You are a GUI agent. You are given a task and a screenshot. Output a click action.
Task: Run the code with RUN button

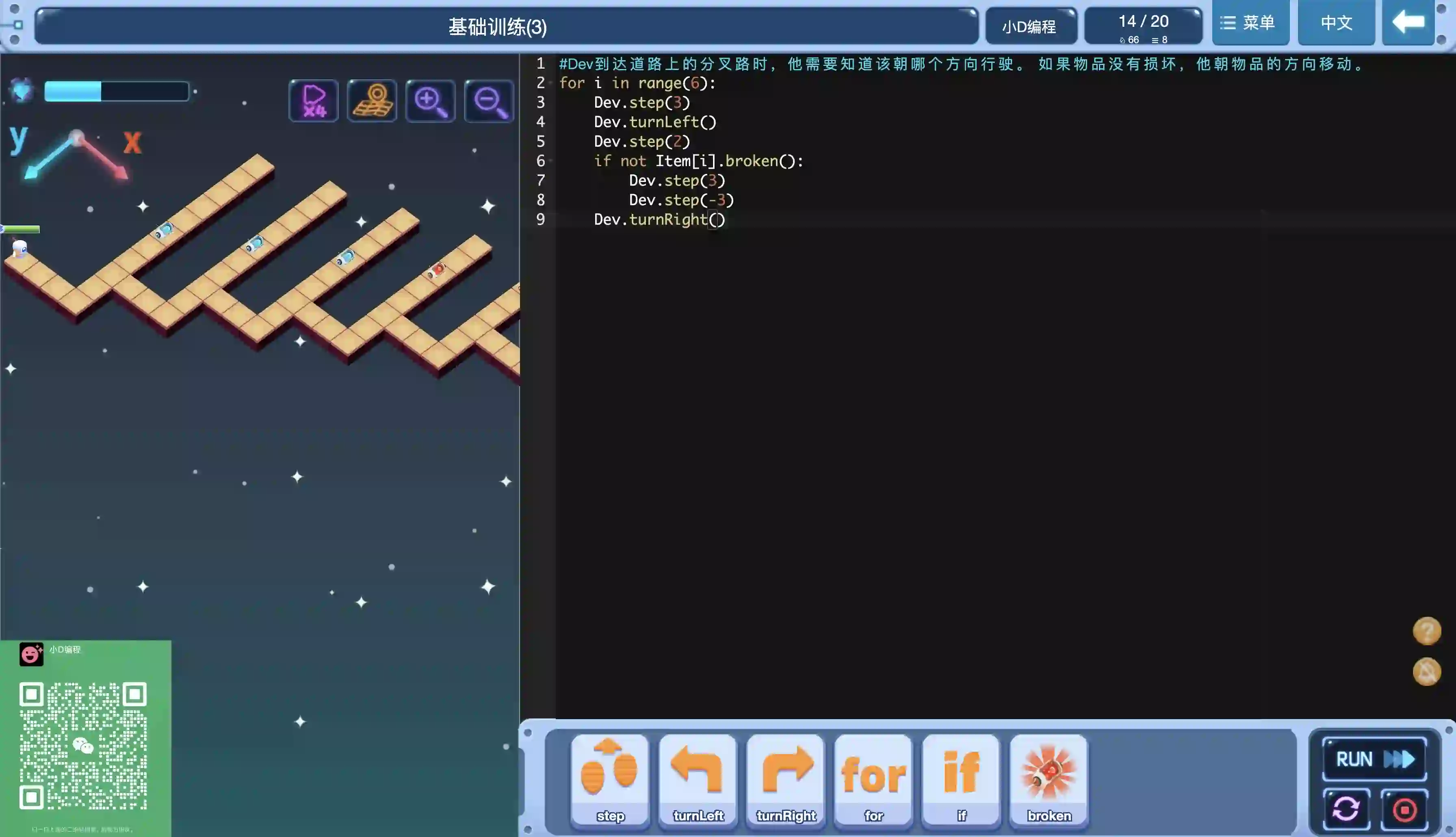[x=1374, y=759]
